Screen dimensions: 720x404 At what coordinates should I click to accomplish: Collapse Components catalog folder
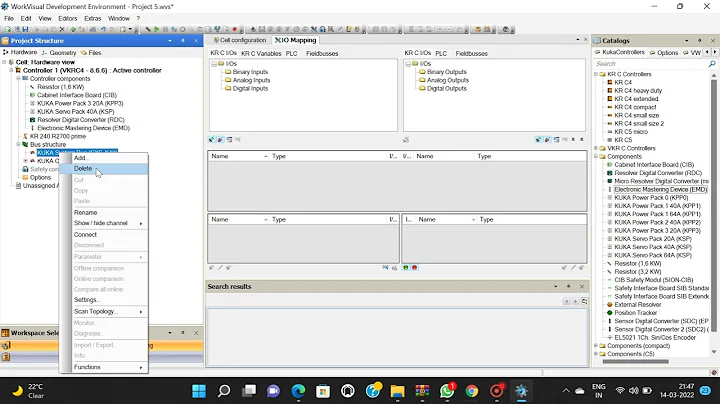tap(596, 157)
